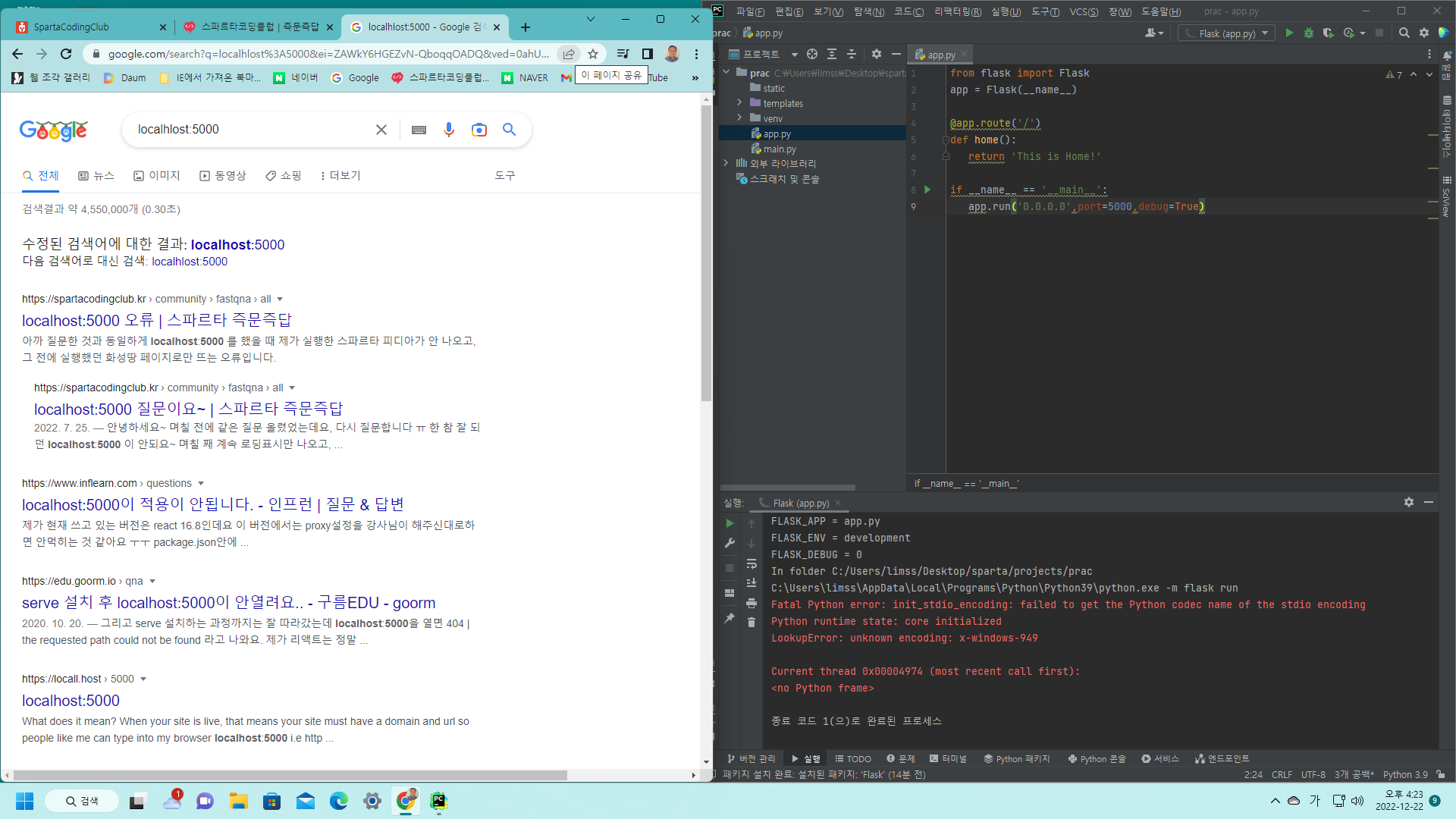
Task: Click the Google search magnifier button
Action: click(x=510, y=130)
